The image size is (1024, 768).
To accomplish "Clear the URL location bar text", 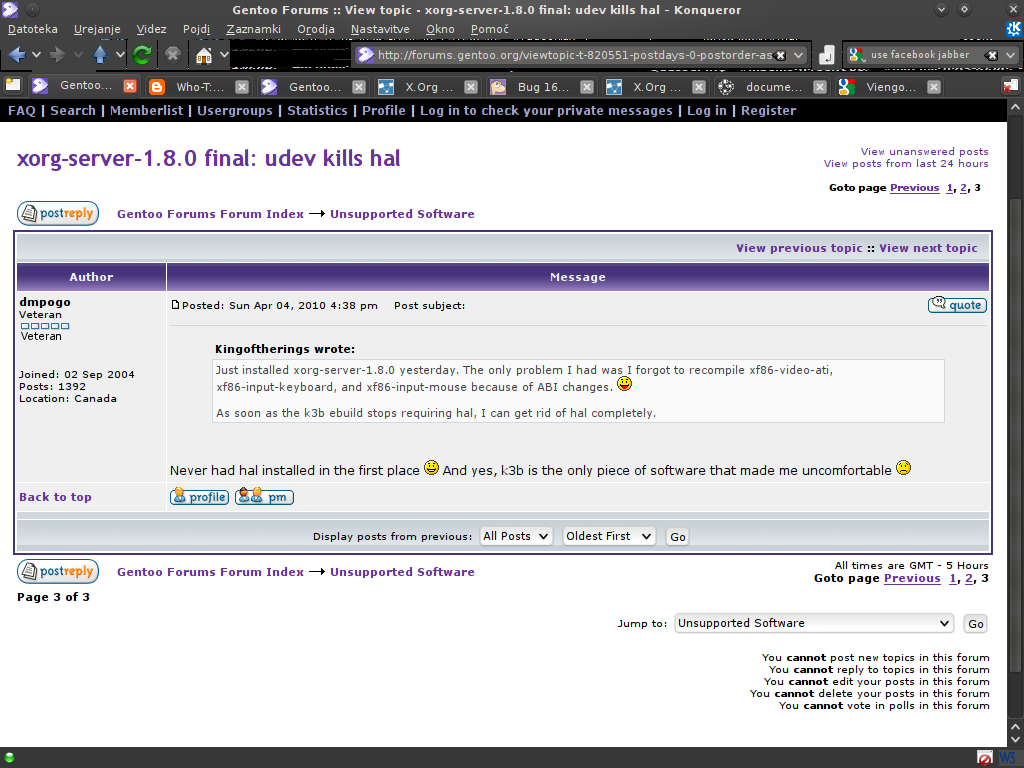I will point(780,55).
